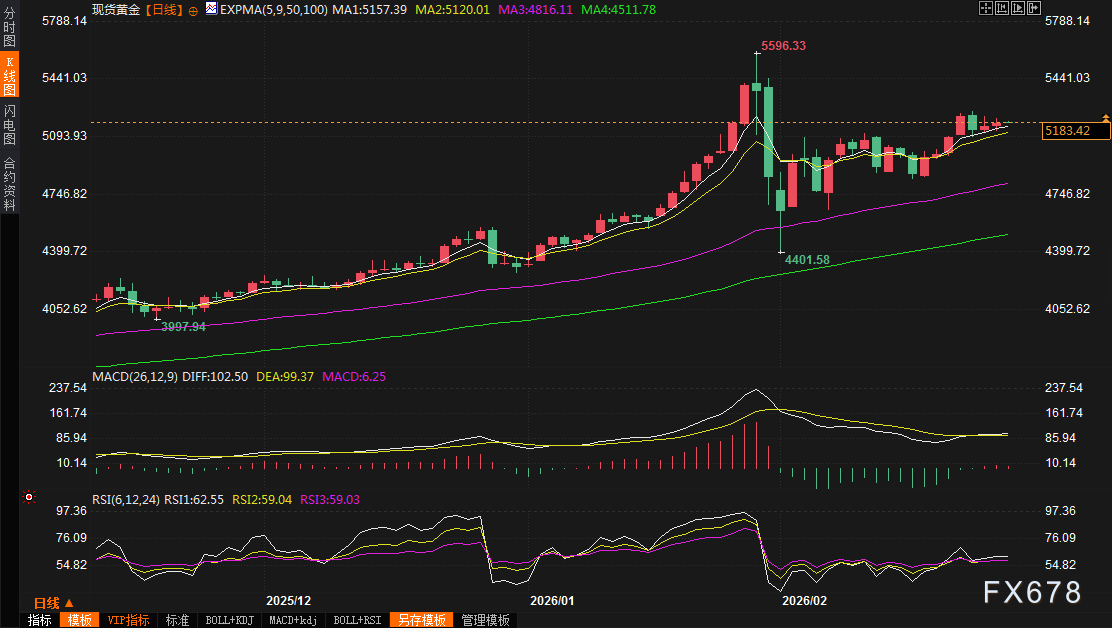Open 合约资料 in the left sidebar

coord(9,183)
